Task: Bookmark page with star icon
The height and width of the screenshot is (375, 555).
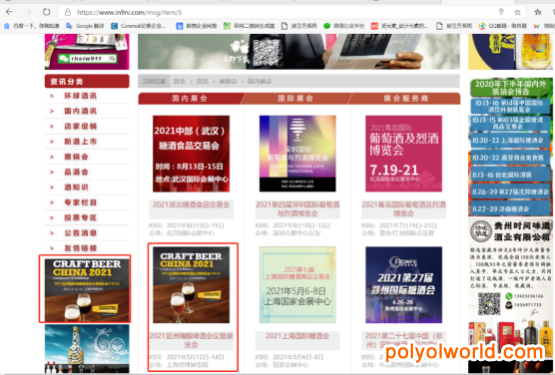Action: coord(517,12)
